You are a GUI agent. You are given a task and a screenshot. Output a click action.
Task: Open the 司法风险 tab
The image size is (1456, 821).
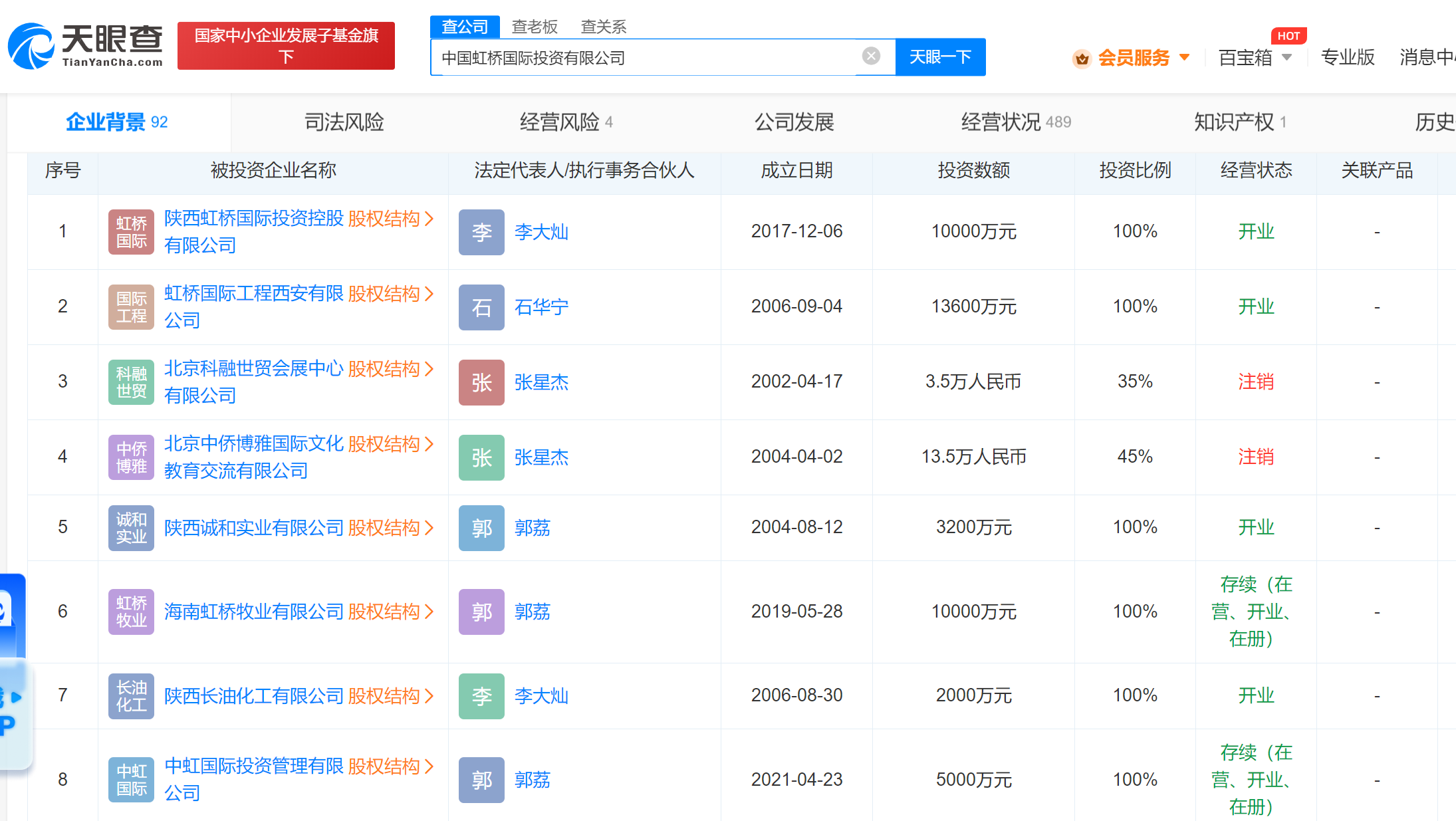344,122
